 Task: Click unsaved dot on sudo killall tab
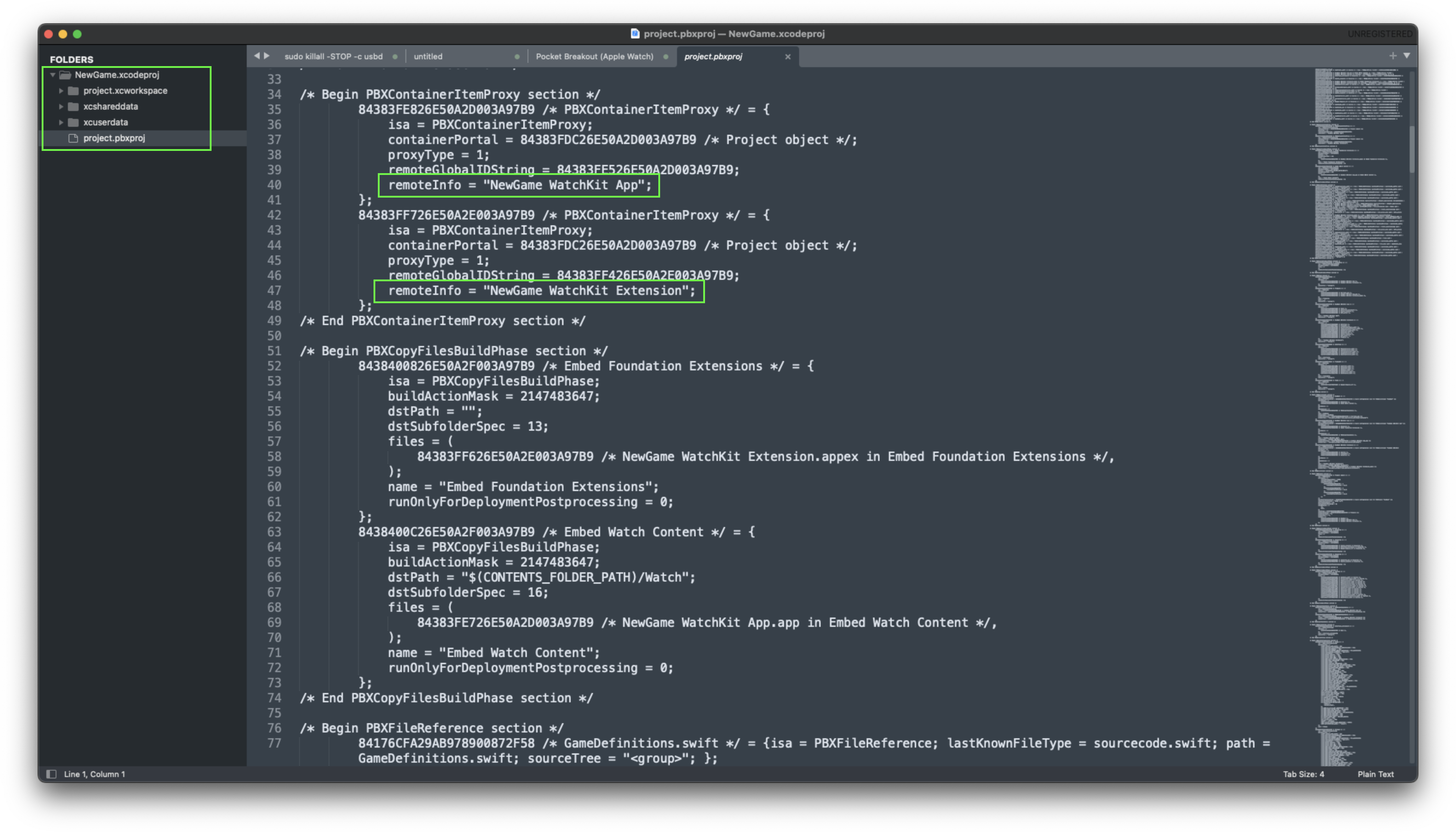click(395, 56)
